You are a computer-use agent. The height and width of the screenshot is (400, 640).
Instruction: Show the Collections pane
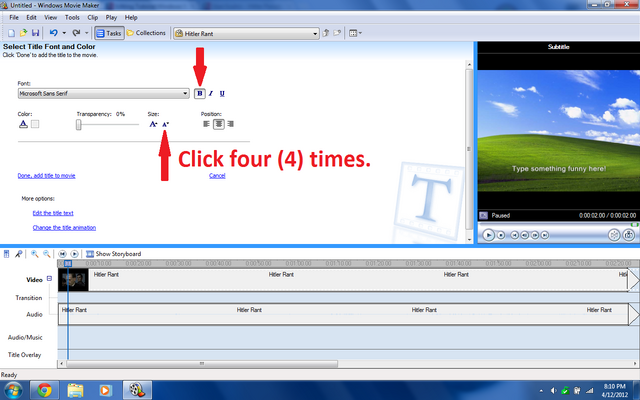click(x=146, y=33)
